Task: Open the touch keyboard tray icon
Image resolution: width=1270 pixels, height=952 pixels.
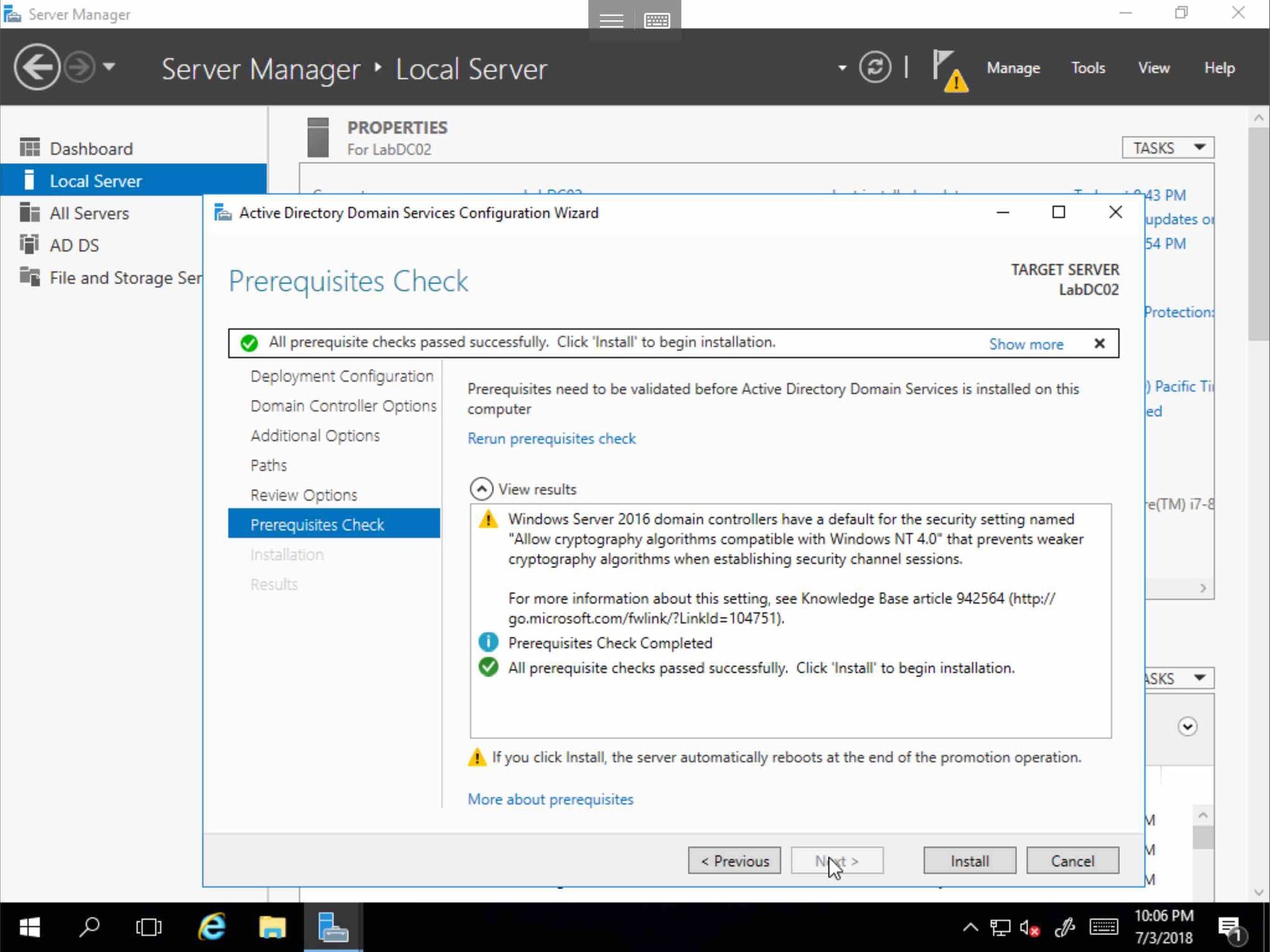Action: (x=1104, y=927)
